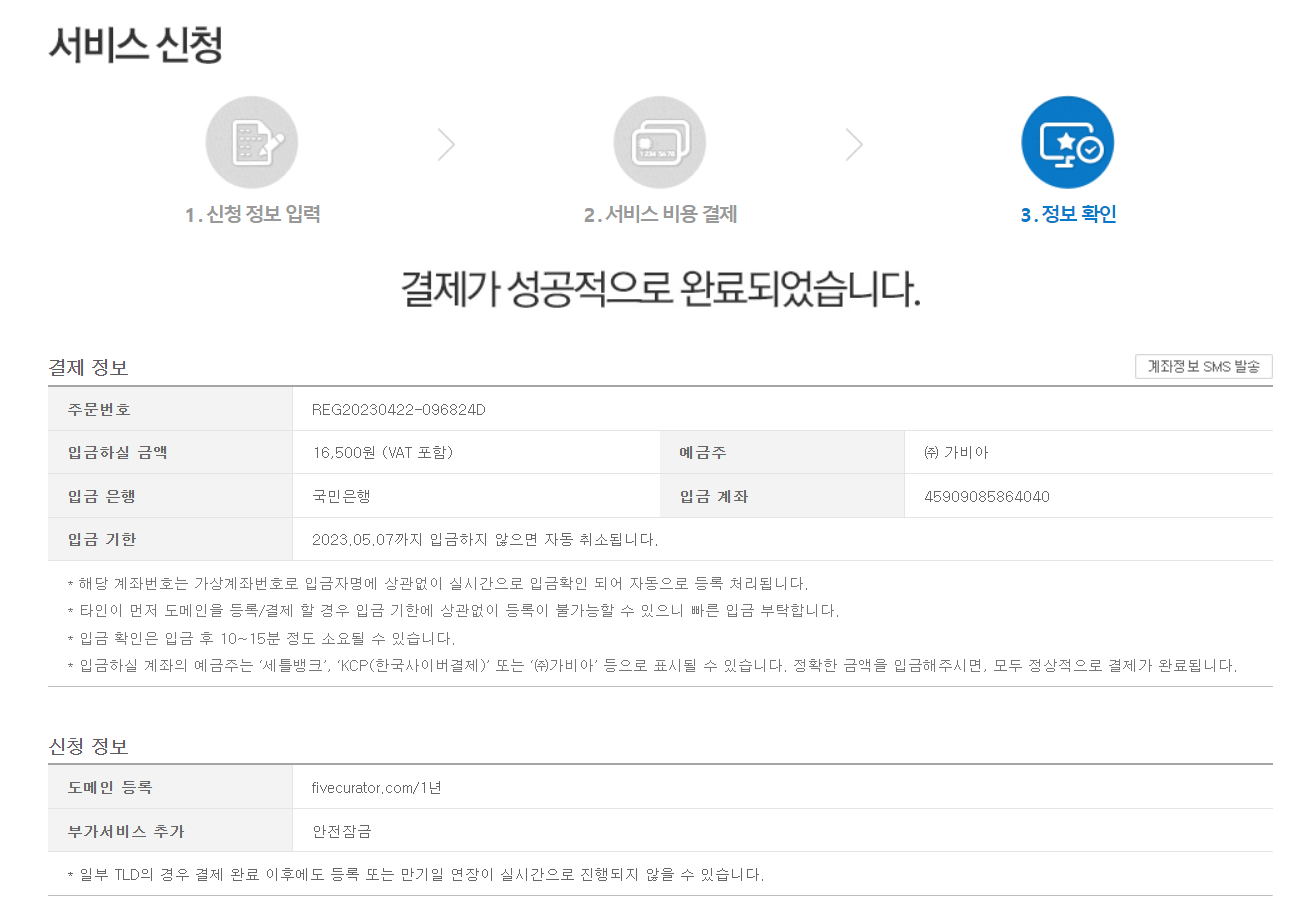Open the 3. 정보 확인 step label
The image size is (1293, 903).
[x=1066, y=213]
